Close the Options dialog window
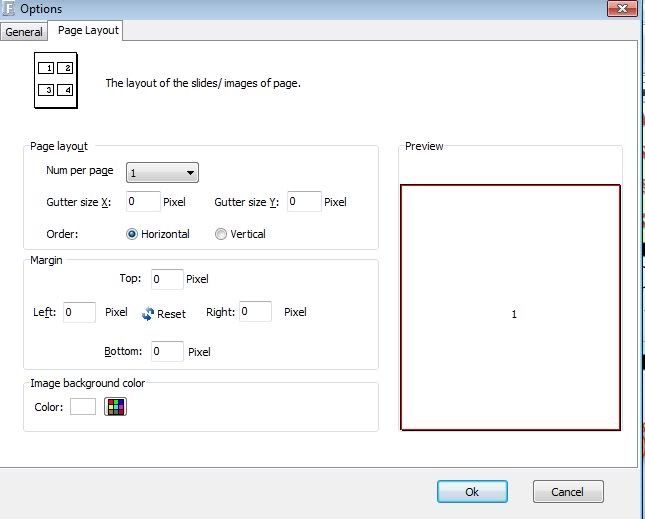This screenshot has width=645, height=519. 622,8
